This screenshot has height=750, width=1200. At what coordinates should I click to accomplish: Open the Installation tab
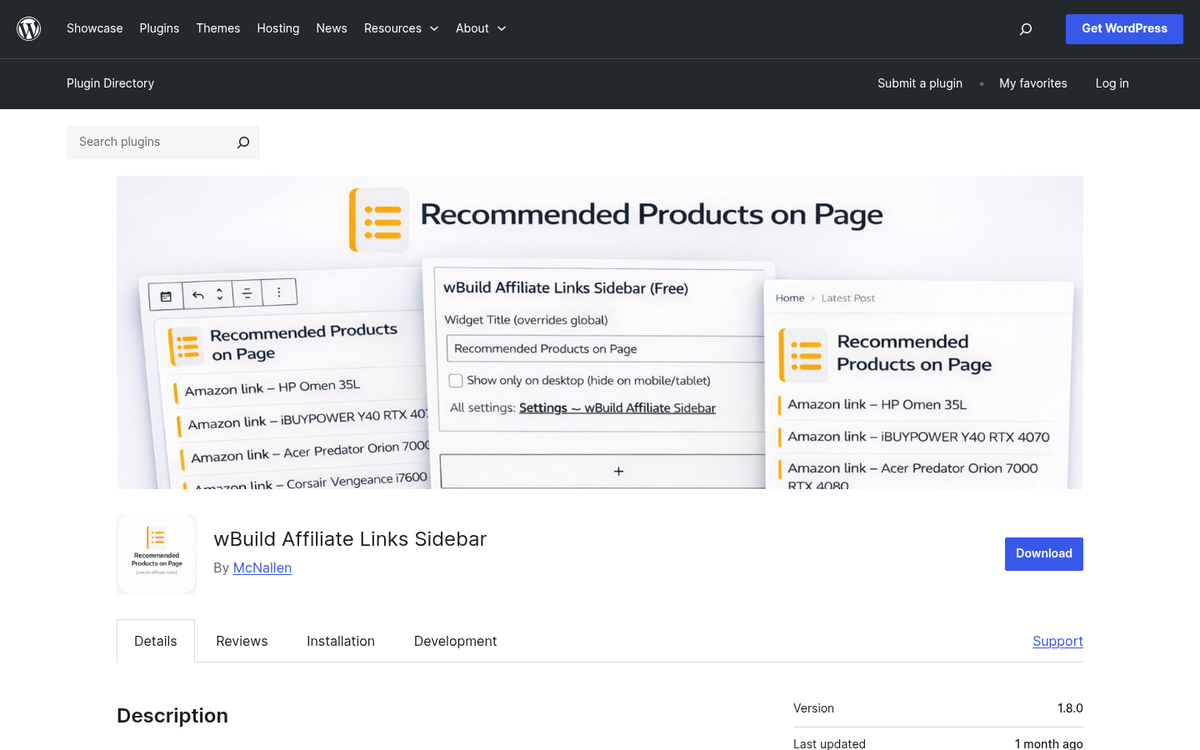coord(340,641)
